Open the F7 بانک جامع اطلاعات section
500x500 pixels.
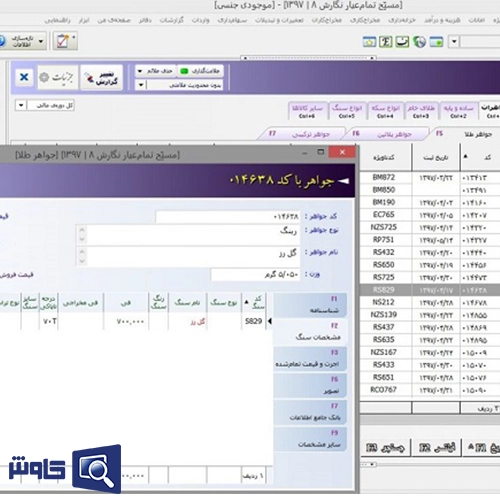pos(310,413)
